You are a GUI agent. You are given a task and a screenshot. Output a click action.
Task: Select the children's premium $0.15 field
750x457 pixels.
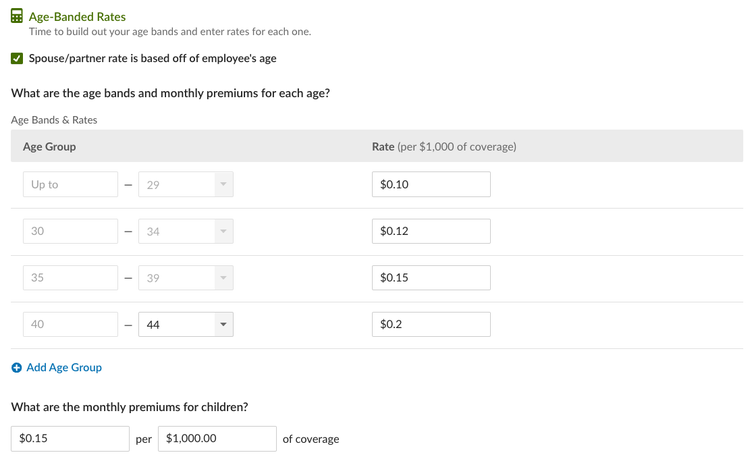70,439
